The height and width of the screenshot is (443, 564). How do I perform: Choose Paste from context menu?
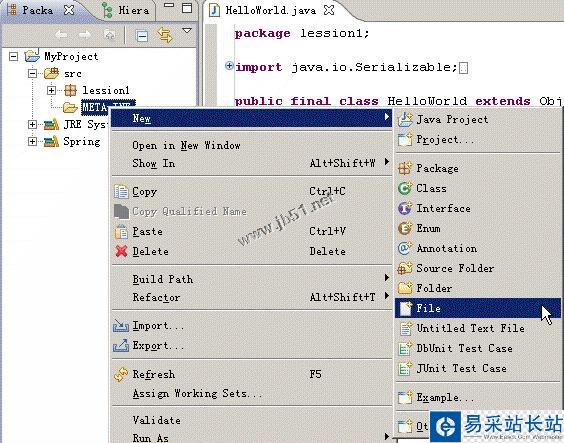click(251, 231)
